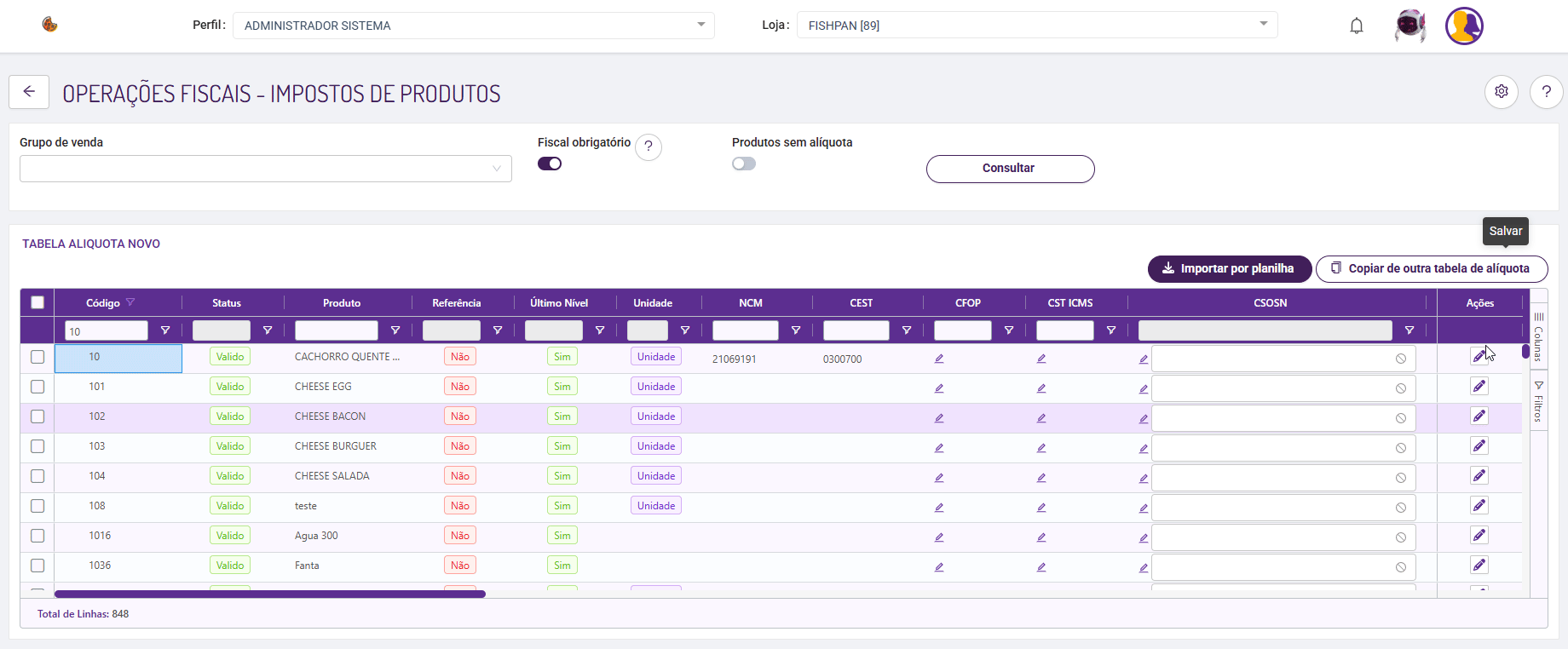
Task: Edit CFOP for CACHORRO QUENTE row
Action: 939,359
